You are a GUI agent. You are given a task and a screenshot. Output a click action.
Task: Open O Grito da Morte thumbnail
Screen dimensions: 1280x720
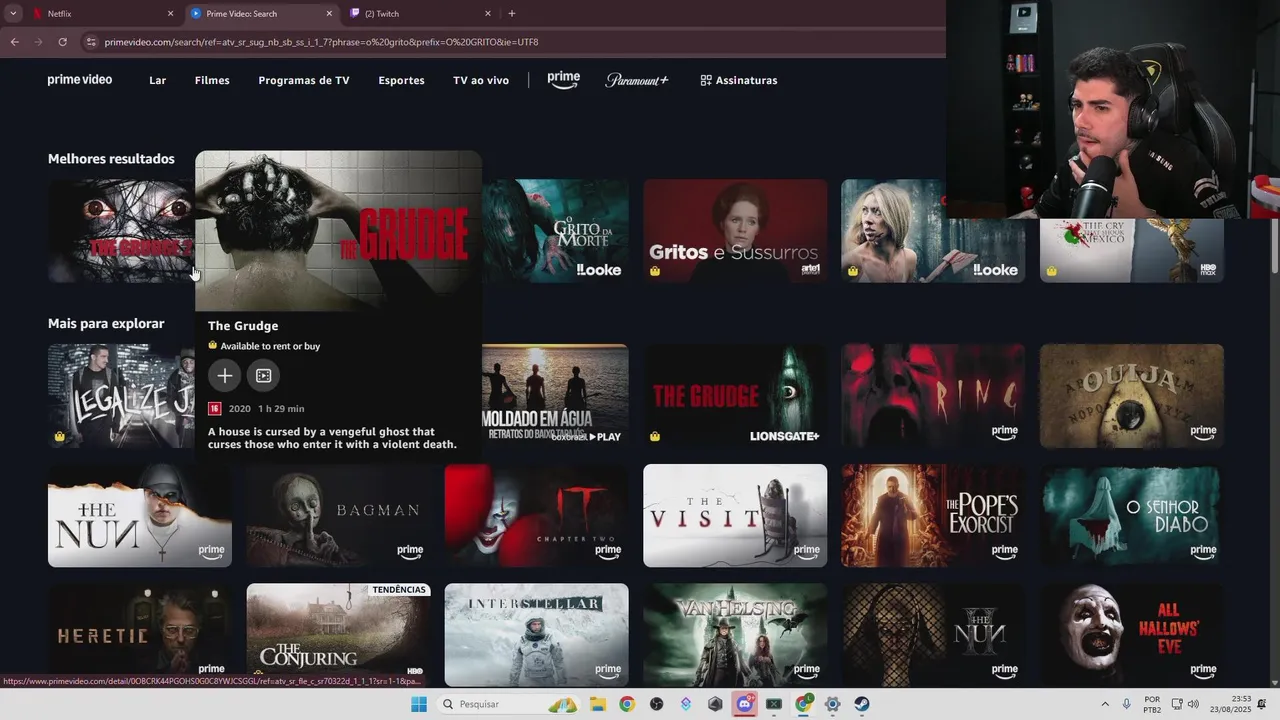click(x=556, y=231)
